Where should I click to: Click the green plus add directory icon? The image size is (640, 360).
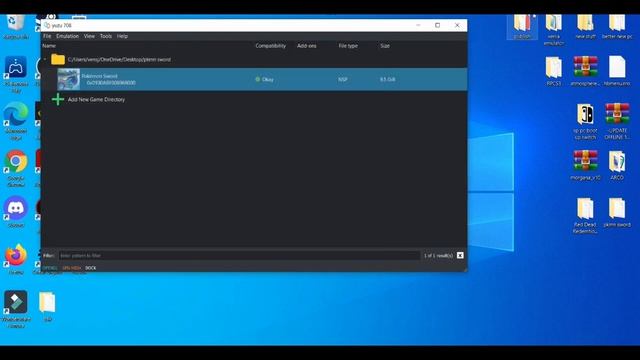[58, 99]
